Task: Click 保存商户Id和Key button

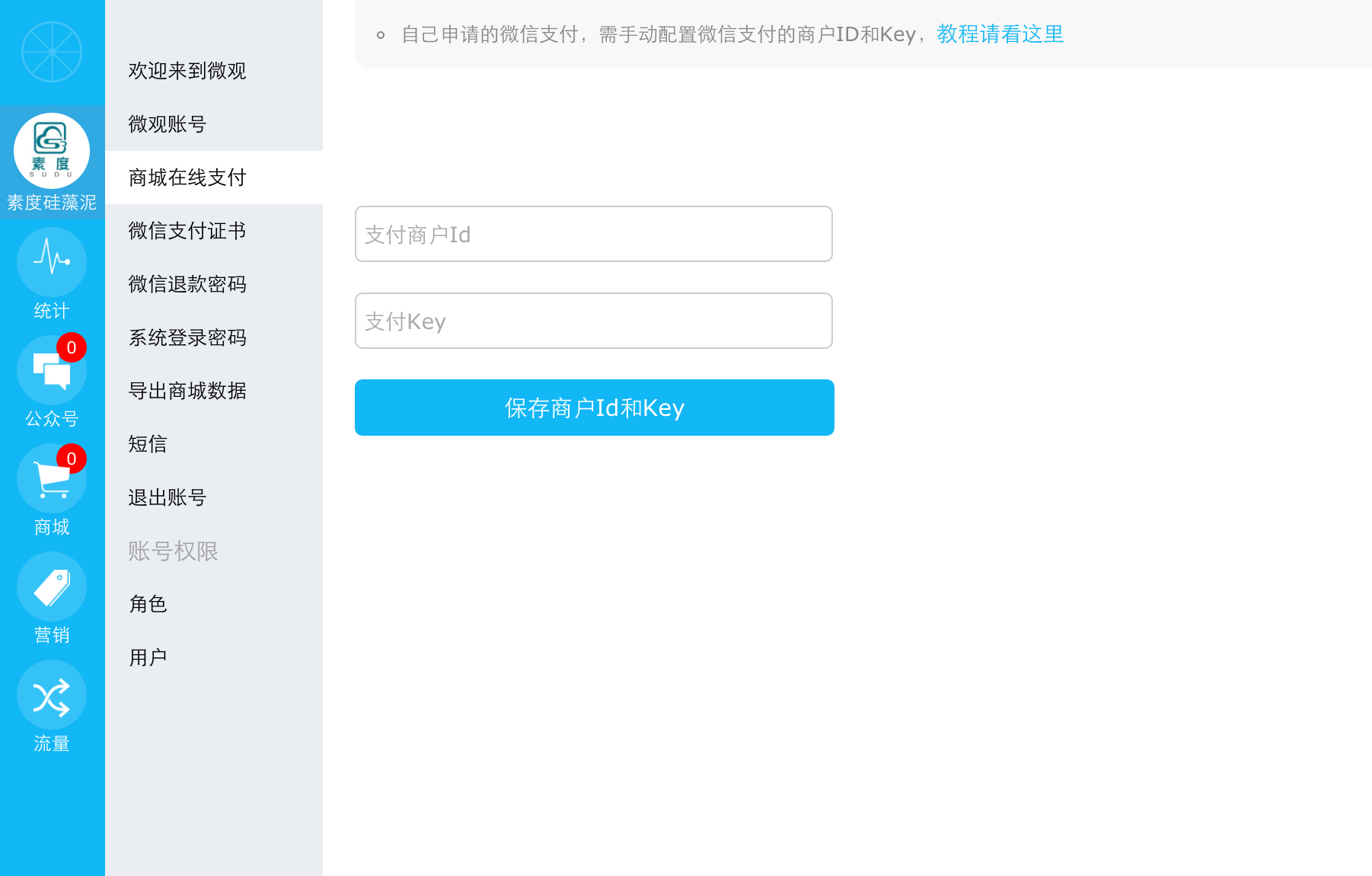Action: coord(595,408)
